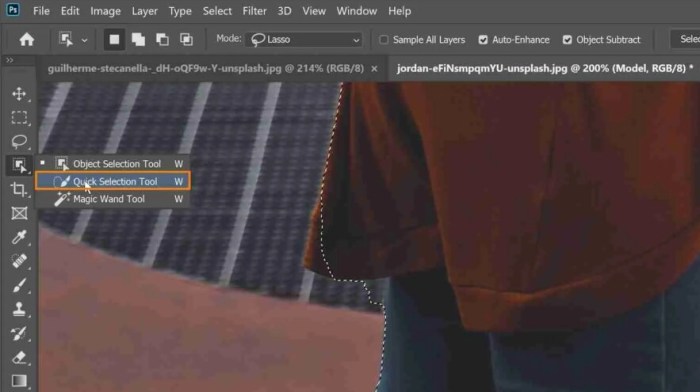This screenshot has height=392, width=700.
Task: Select the Move tool
Action: pyautogui.click(x=19, y=94)
